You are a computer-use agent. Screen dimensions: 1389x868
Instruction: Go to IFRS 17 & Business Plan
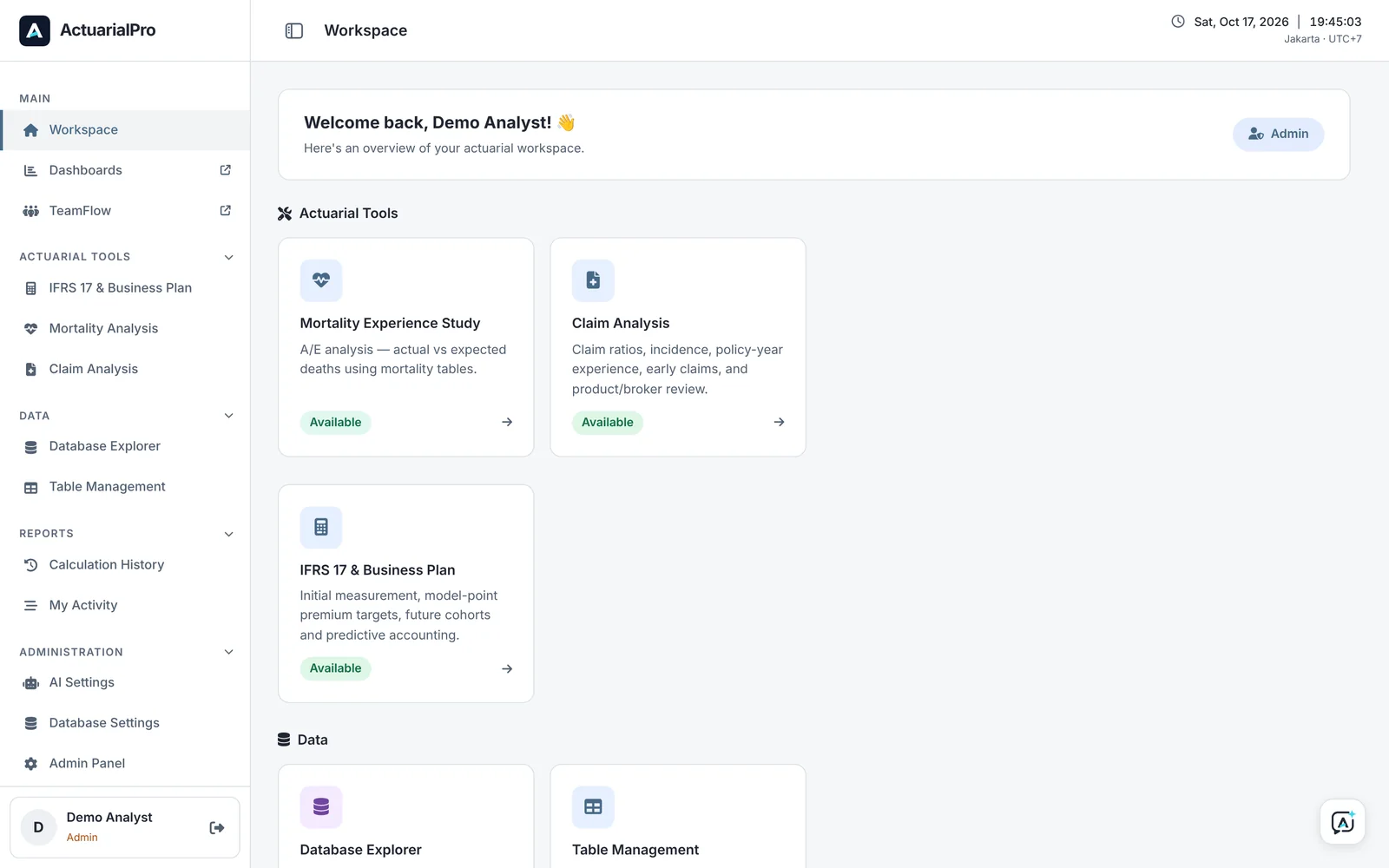click(125, 288)
